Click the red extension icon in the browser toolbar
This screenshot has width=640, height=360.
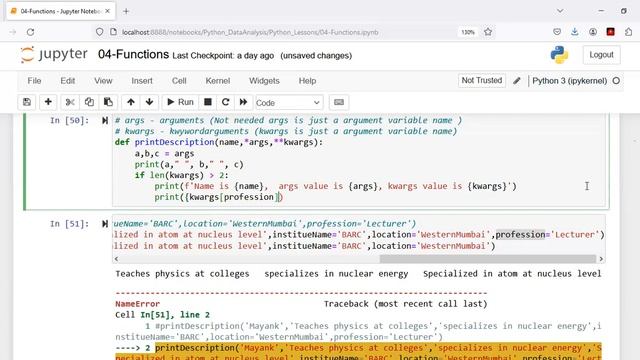click(611, 32)
